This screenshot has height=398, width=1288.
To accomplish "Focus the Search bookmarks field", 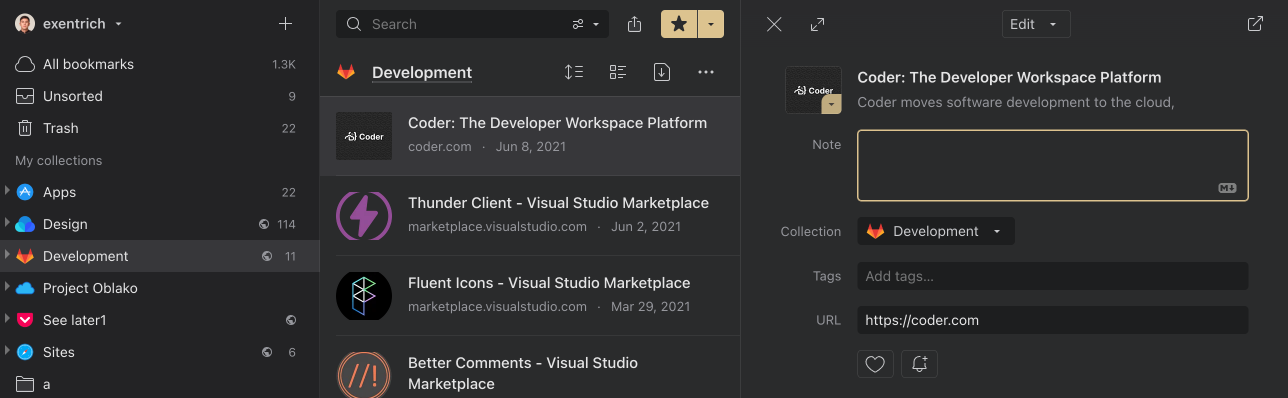I will tap(450, 24).
